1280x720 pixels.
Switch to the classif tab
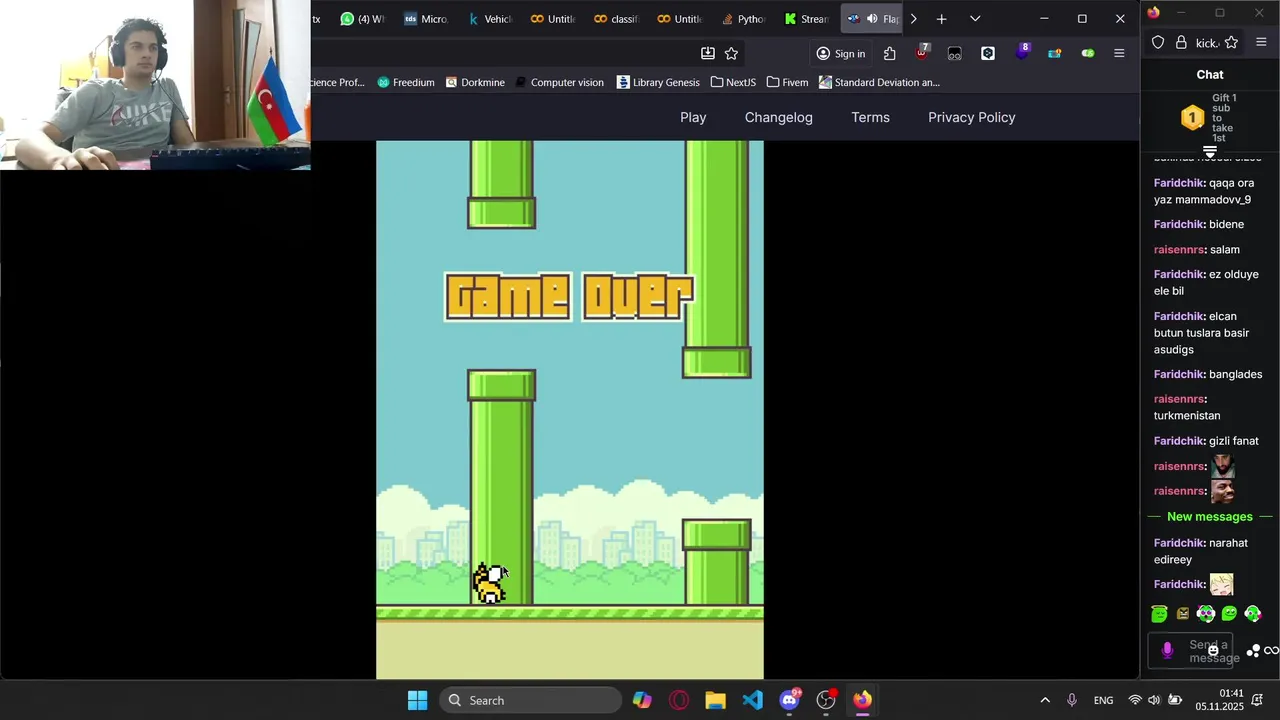point(615,19)
